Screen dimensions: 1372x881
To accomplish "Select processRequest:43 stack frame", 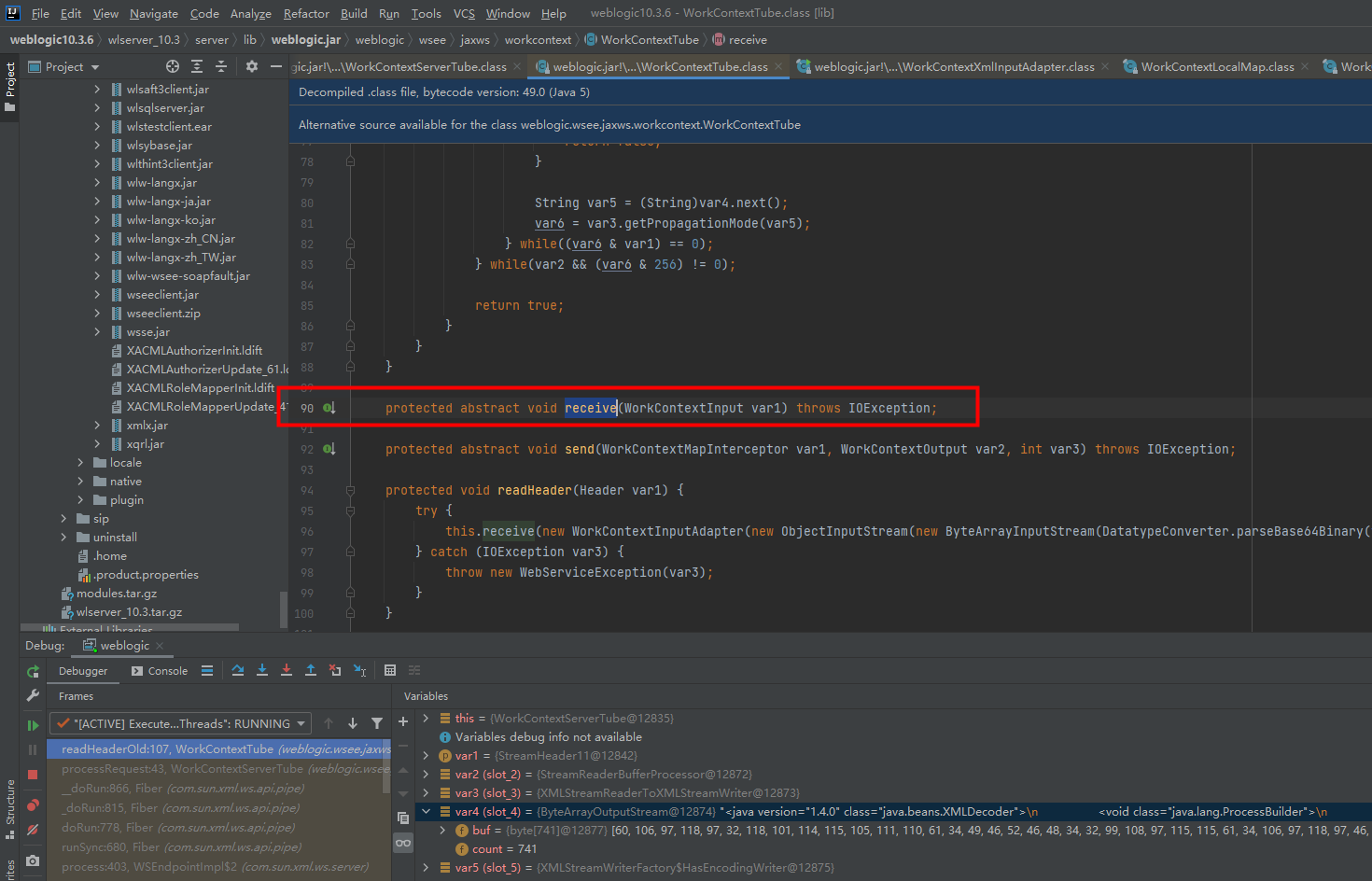I will (x=219, y=768).
